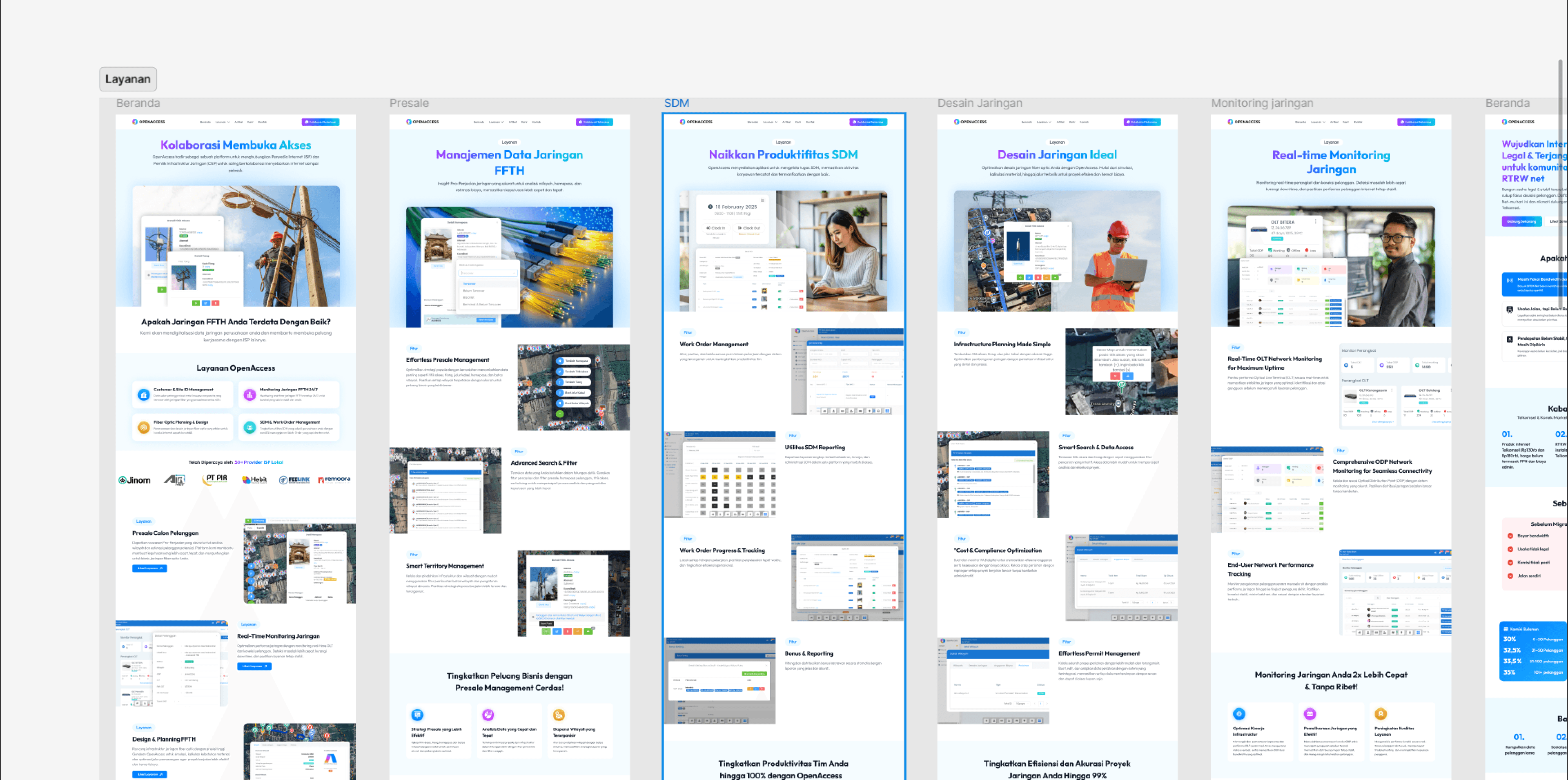The height and width of the screenshot is (780, 1568).
Task: Click the Layanan section label
Action: tap(128, 79)
